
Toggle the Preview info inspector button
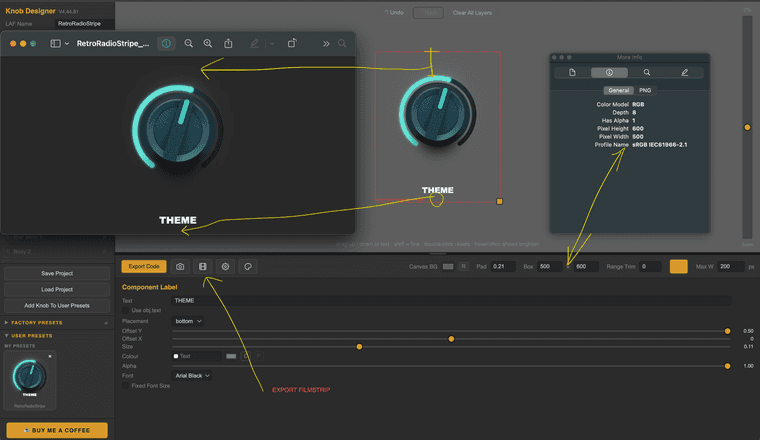[x=166, y=44]
